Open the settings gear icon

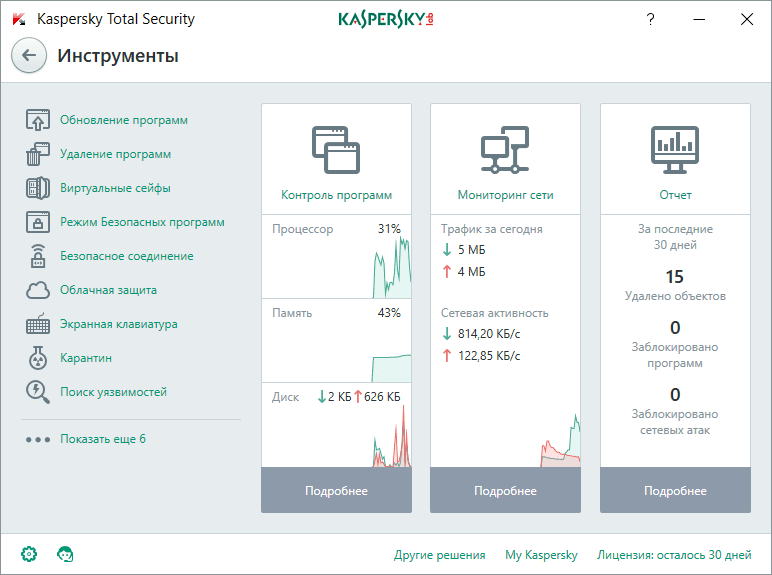tap(29, 554)
